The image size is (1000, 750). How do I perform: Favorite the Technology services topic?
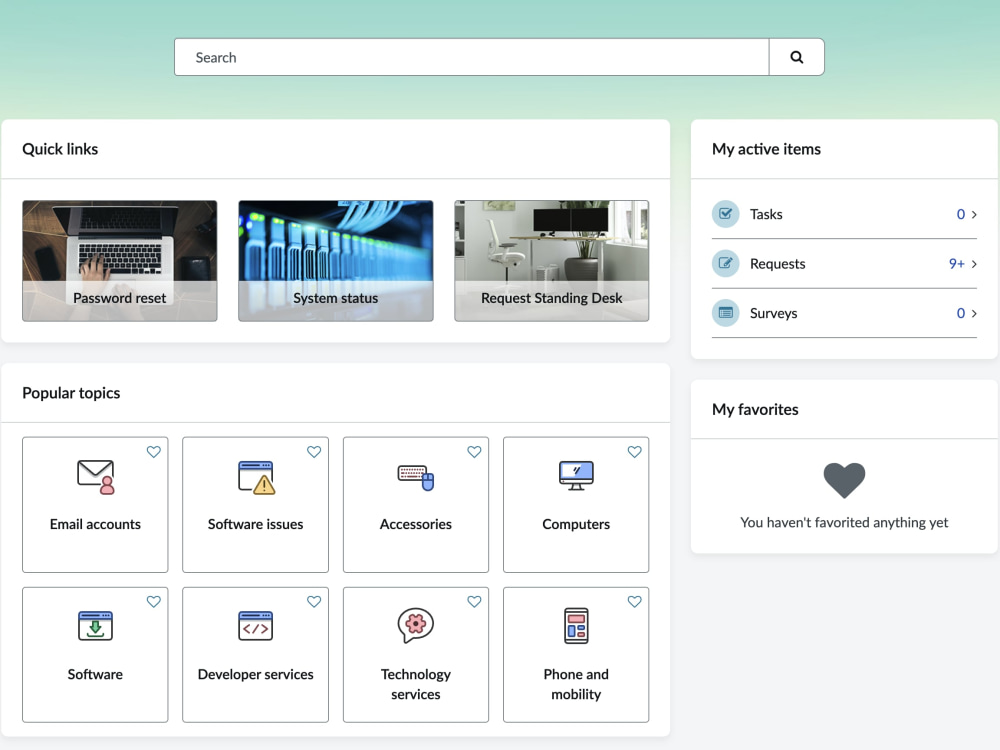(474, 601)
